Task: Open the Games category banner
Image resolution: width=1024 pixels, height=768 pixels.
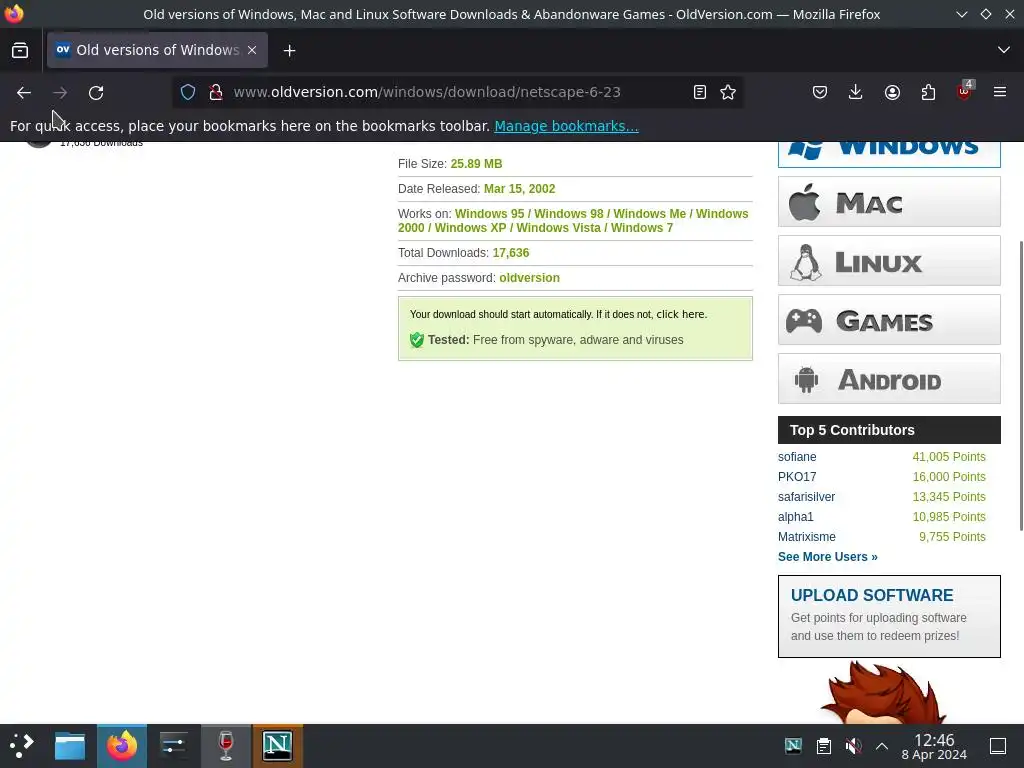Action: click(x=889, y=319)
